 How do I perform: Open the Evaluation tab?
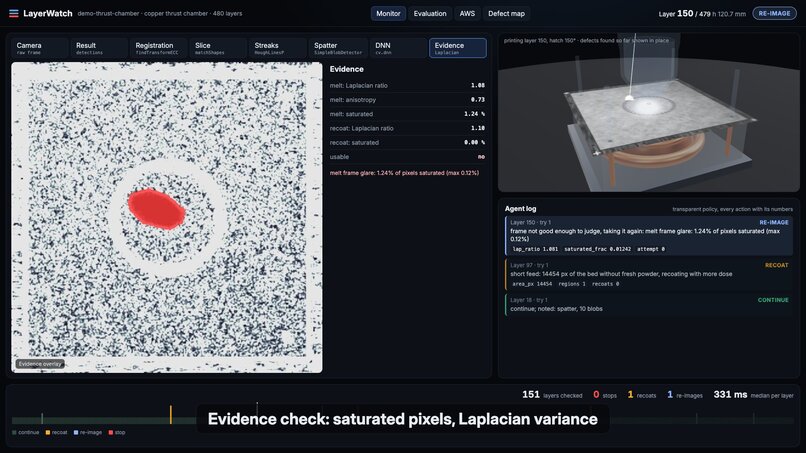coord(430,13)
